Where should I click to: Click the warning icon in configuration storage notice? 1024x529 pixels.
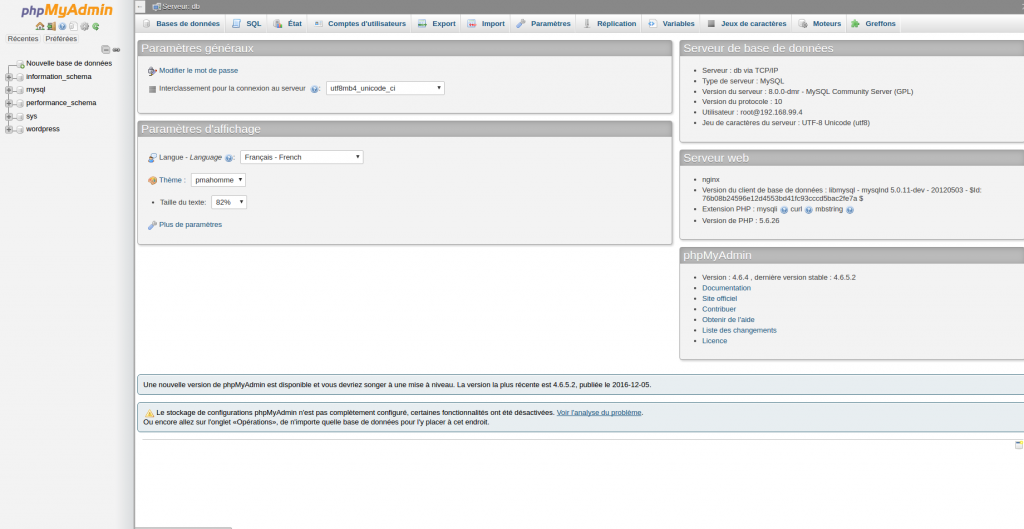[149, 413]
